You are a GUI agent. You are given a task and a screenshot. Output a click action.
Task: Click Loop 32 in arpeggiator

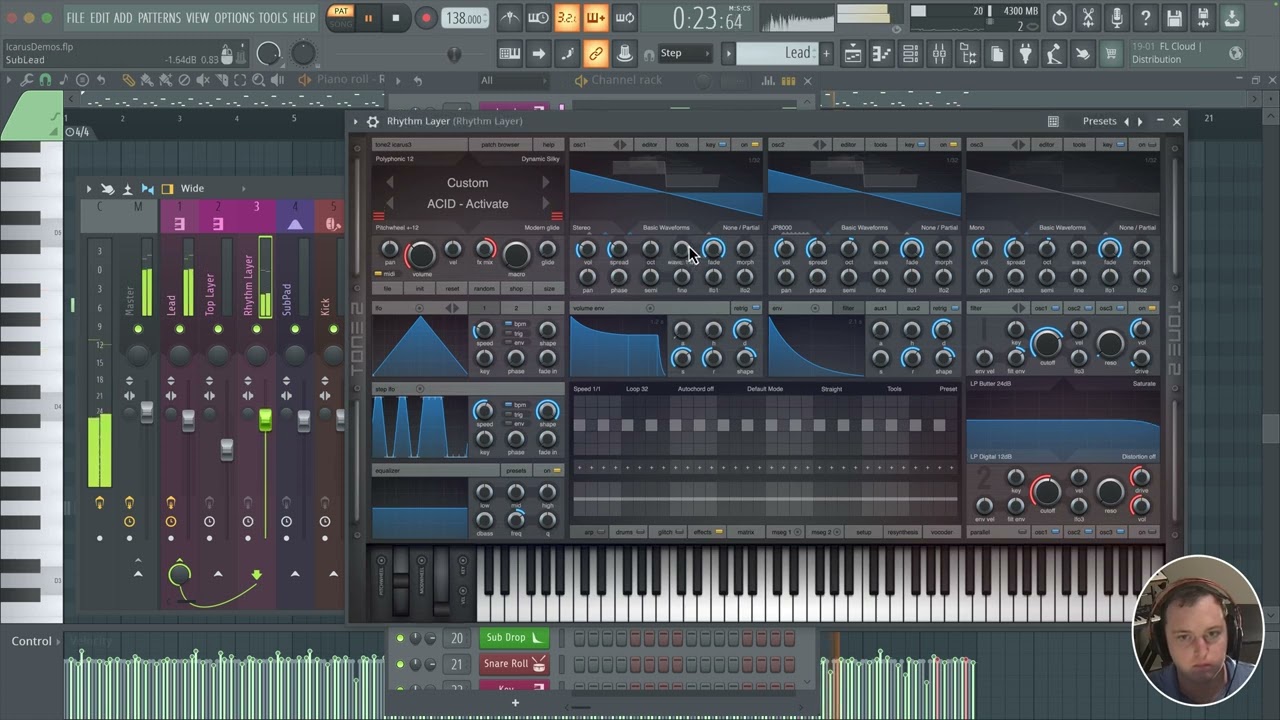pos(637,389)
